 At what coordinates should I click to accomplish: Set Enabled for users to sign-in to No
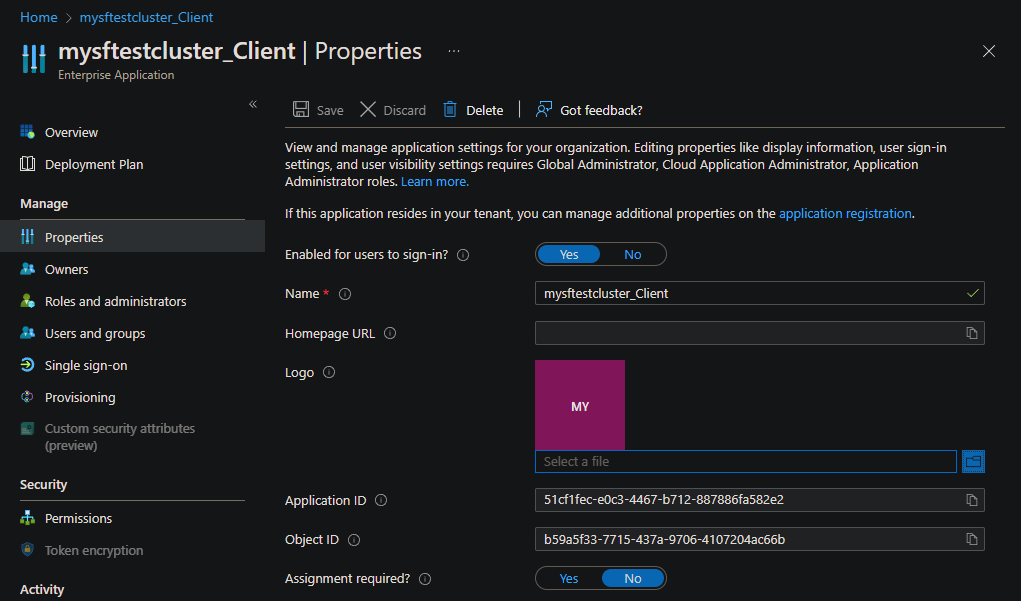632,255
